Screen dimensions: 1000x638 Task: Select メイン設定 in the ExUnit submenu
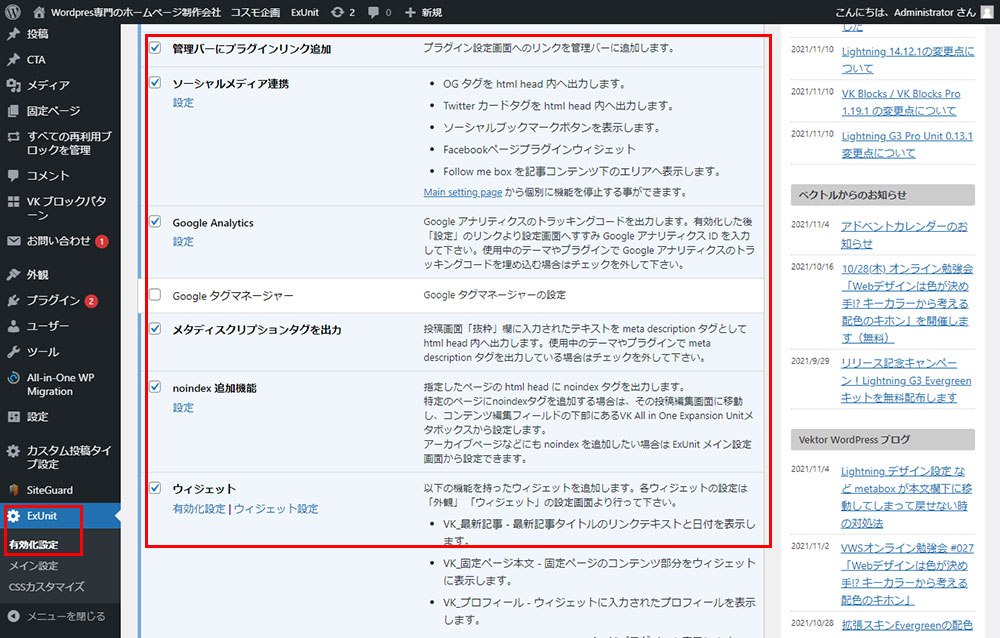pos(33,566)
